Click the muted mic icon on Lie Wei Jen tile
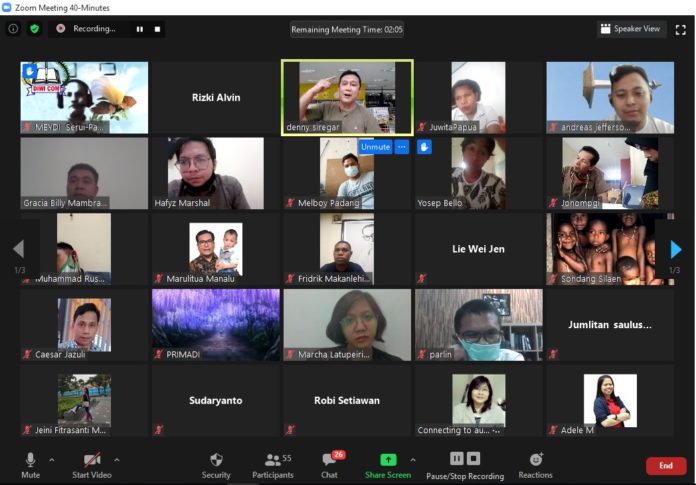This screenshot has height=485, width=696. pyautogui.click(x=422, y=278)
